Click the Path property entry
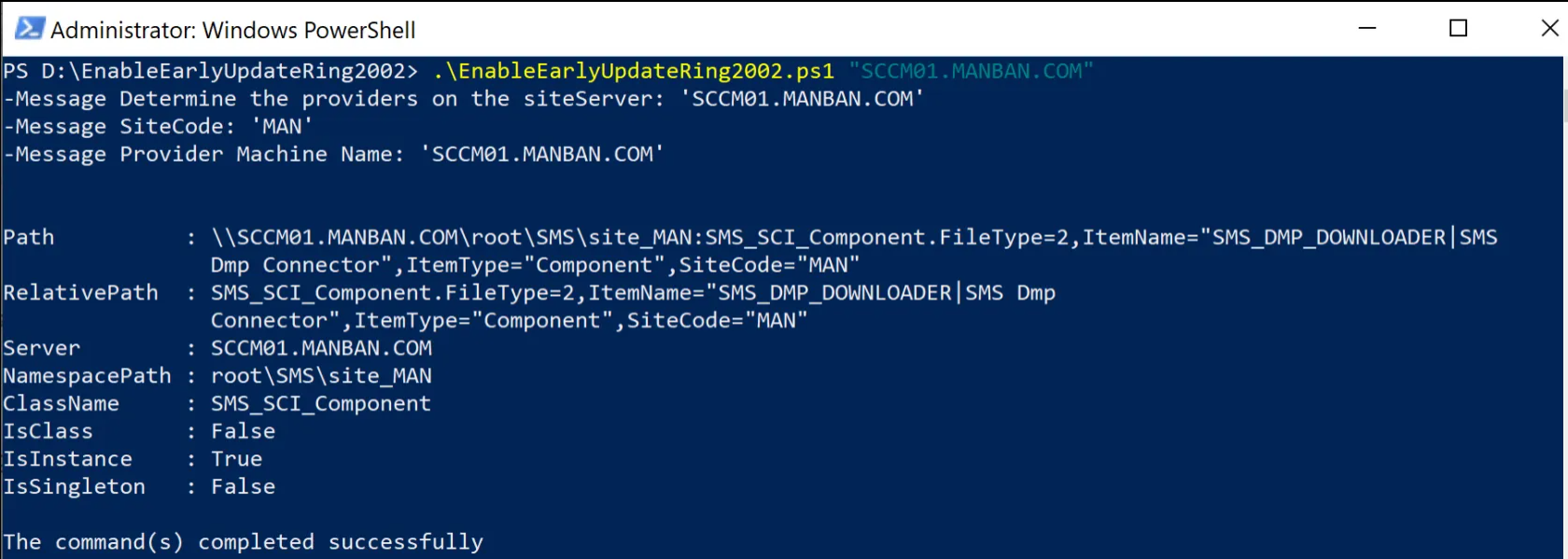1568x559 pixels. click(29, 236)
